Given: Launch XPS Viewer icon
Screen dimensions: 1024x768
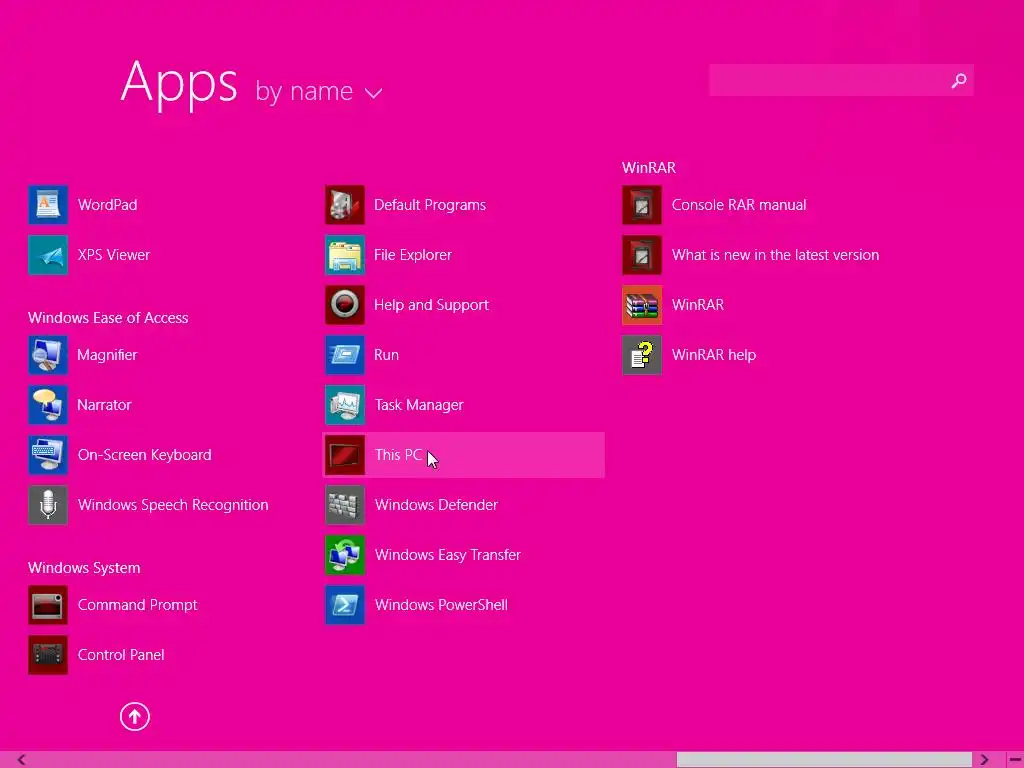Looking at the screenshot, I should coord(48,255).
